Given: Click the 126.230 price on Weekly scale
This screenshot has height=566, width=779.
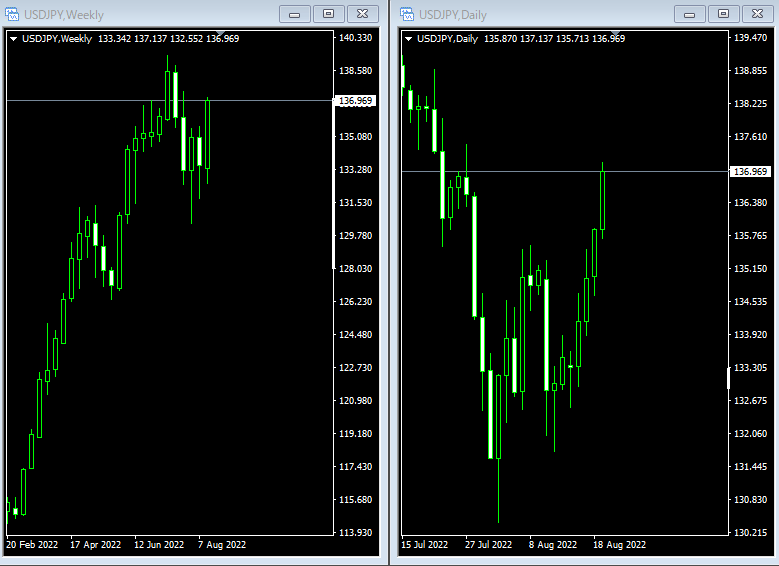Looking at the screenshot, I should 355,302.
